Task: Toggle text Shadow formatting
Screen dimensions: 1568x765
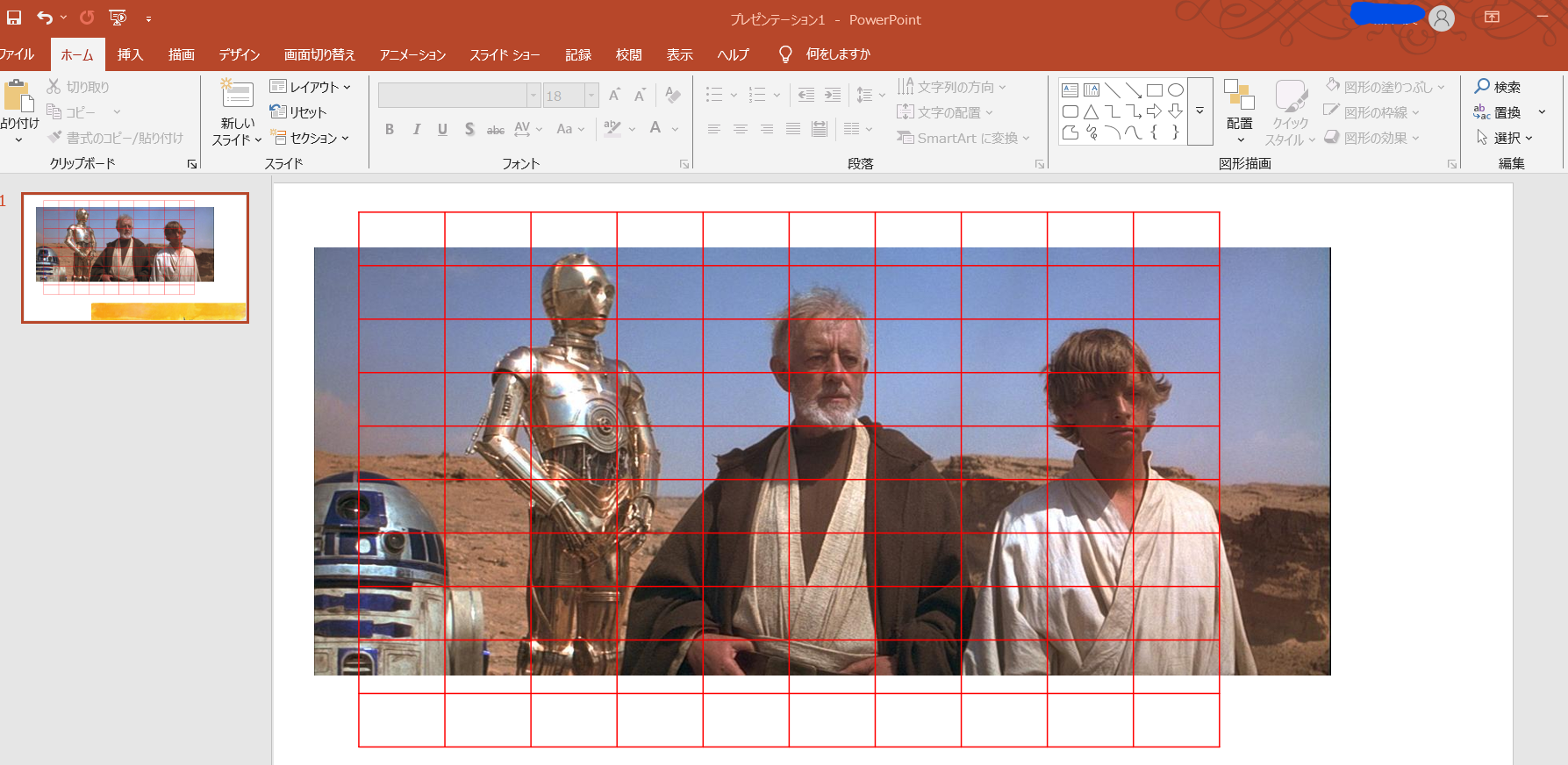Action: coord(469,129)
